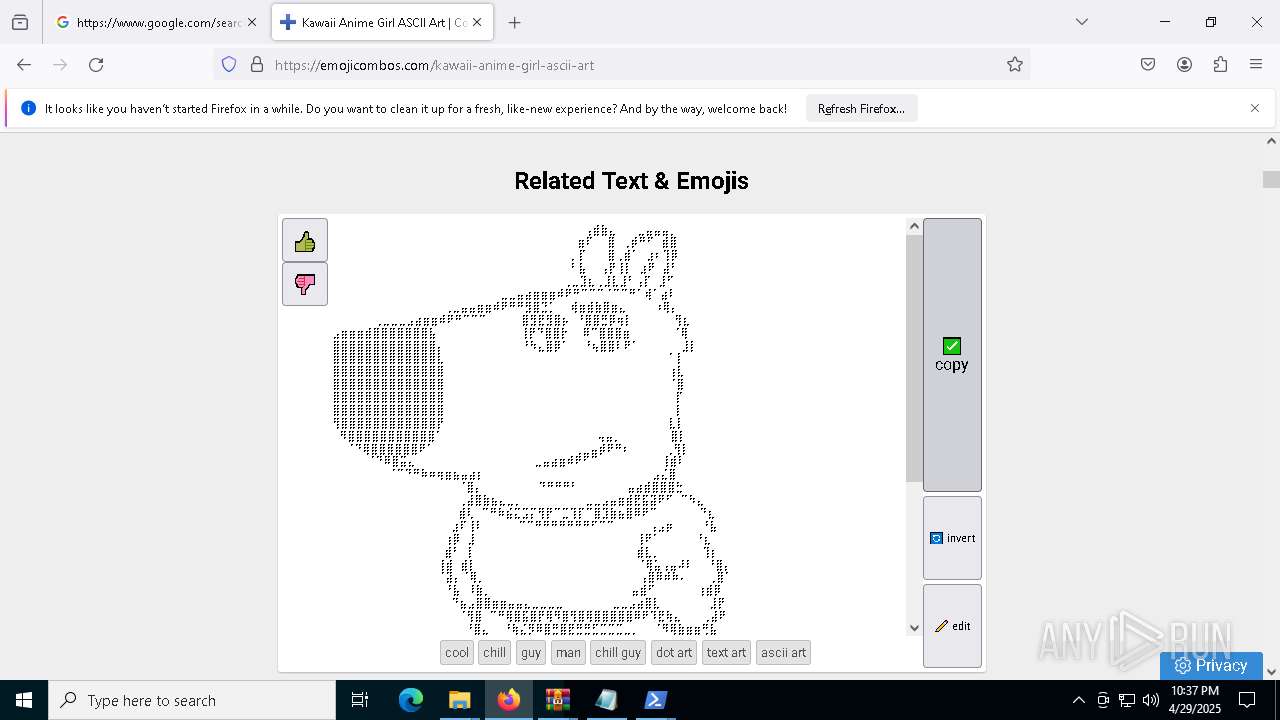Viewport: 1280px width, 720px height.
Task: Open WinRAR from taskbar
Action: (x=557, y=700)
